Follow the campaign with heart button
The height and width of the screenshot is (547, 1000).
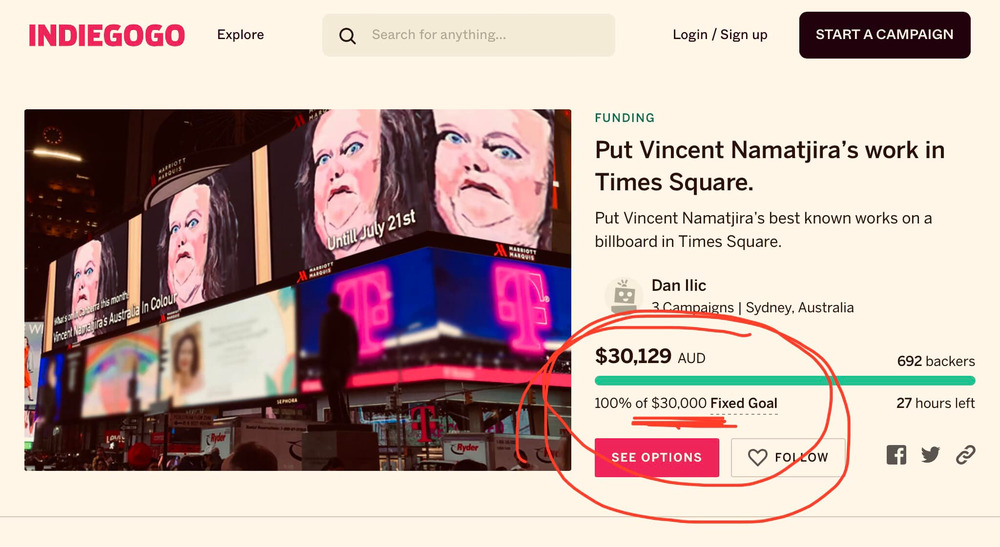788,457
